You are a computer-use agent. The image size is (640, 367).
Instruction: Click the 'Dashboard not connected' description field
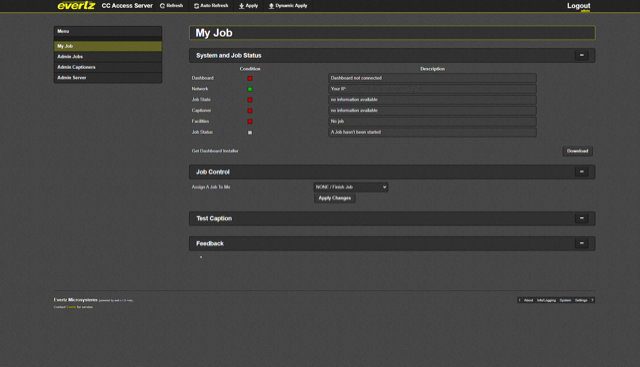pyautogui.click(x=432, y=78)
